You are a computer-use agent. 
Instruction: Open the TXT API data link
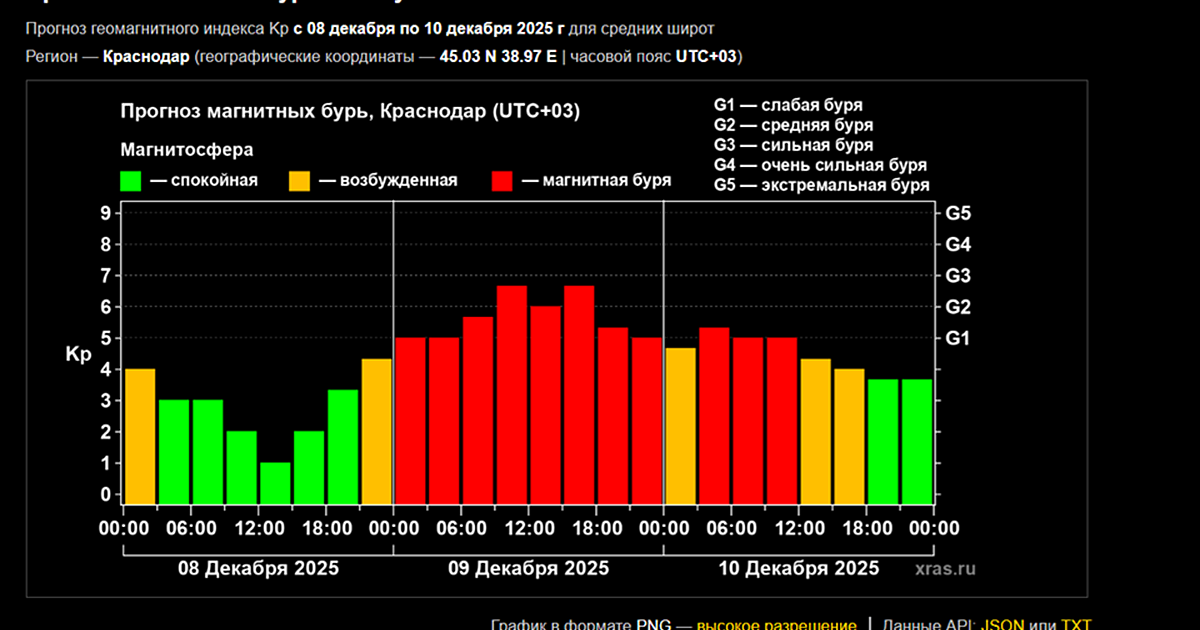coord(1076,624)
